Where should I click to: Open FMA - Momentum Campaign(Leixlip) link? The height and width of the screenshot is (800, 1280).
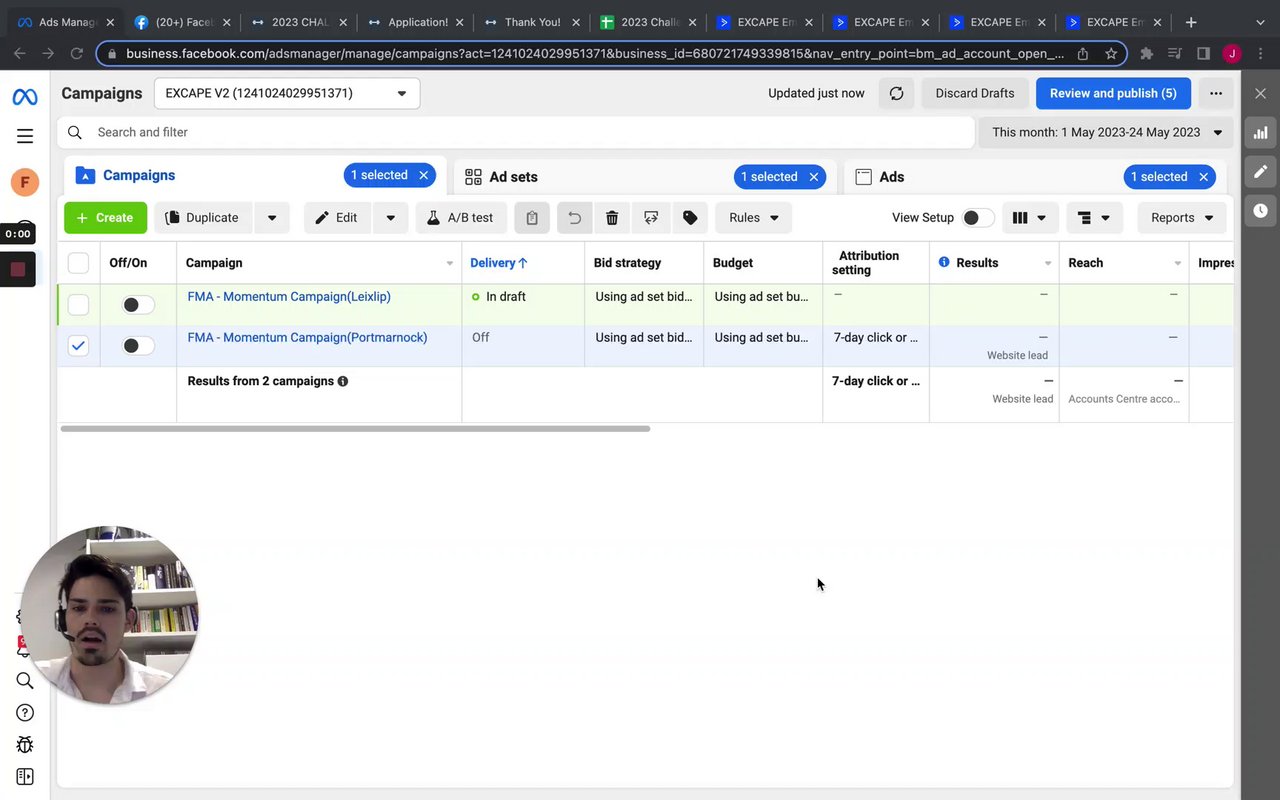point(289,297)
